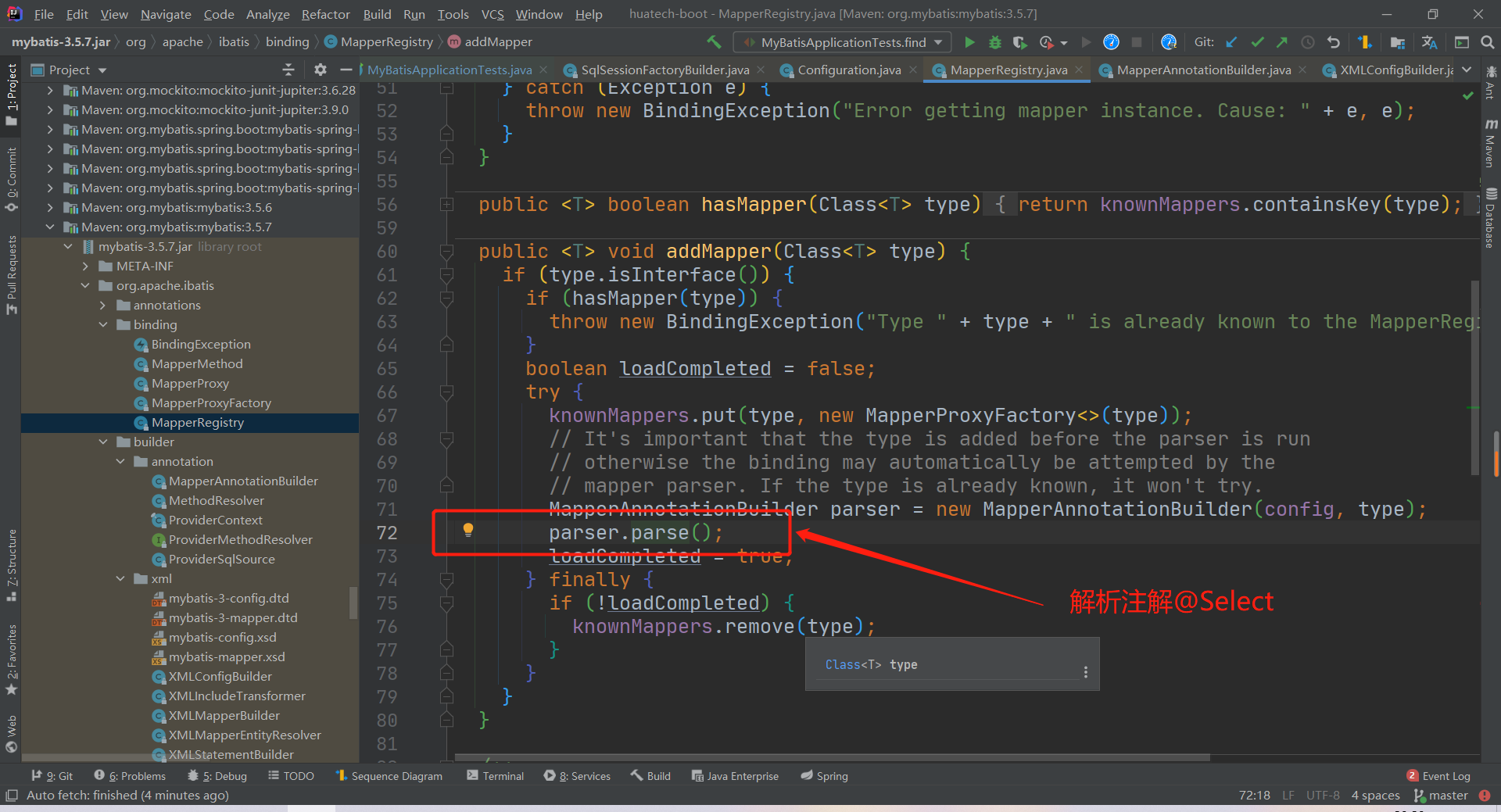This screenshot has height=812, width=1501.
Task: Click the red error indicator in status bar
Action: pyautogui.click(x=1485, y=796)
